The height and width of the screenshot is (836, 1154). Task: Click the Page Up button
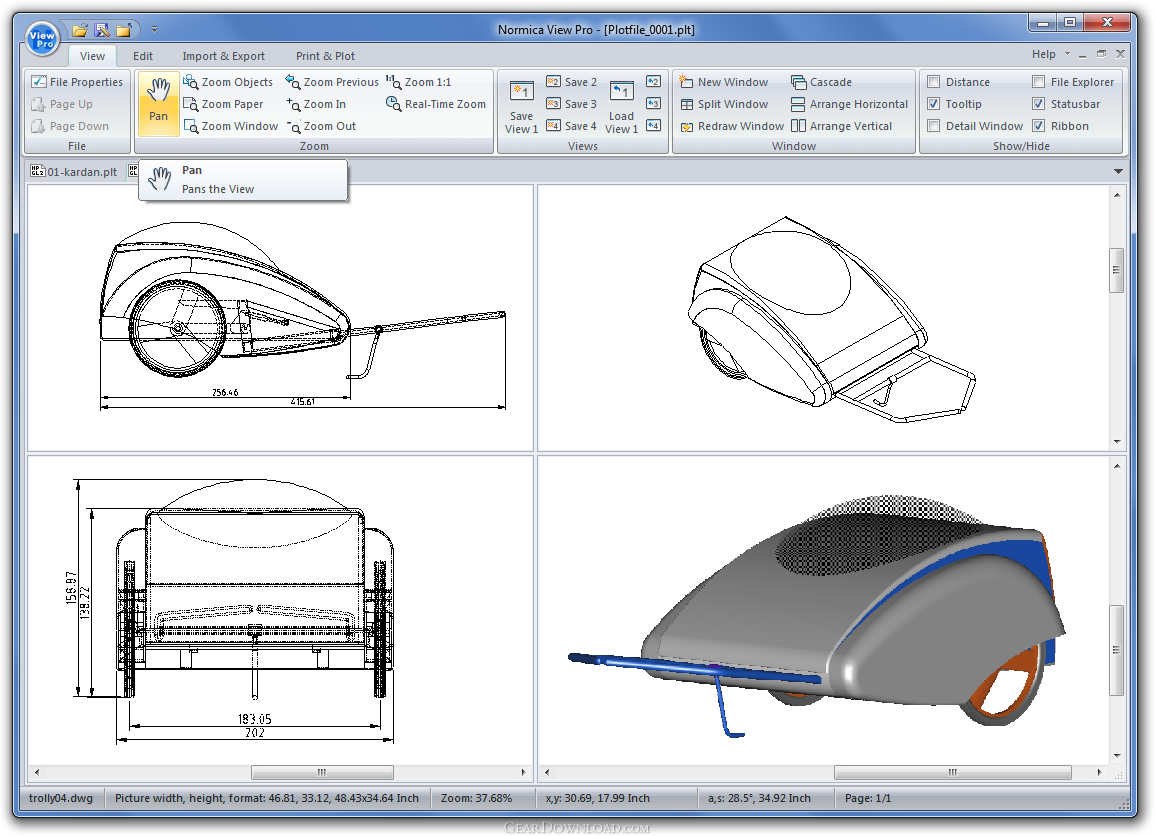tap(62, 104)
